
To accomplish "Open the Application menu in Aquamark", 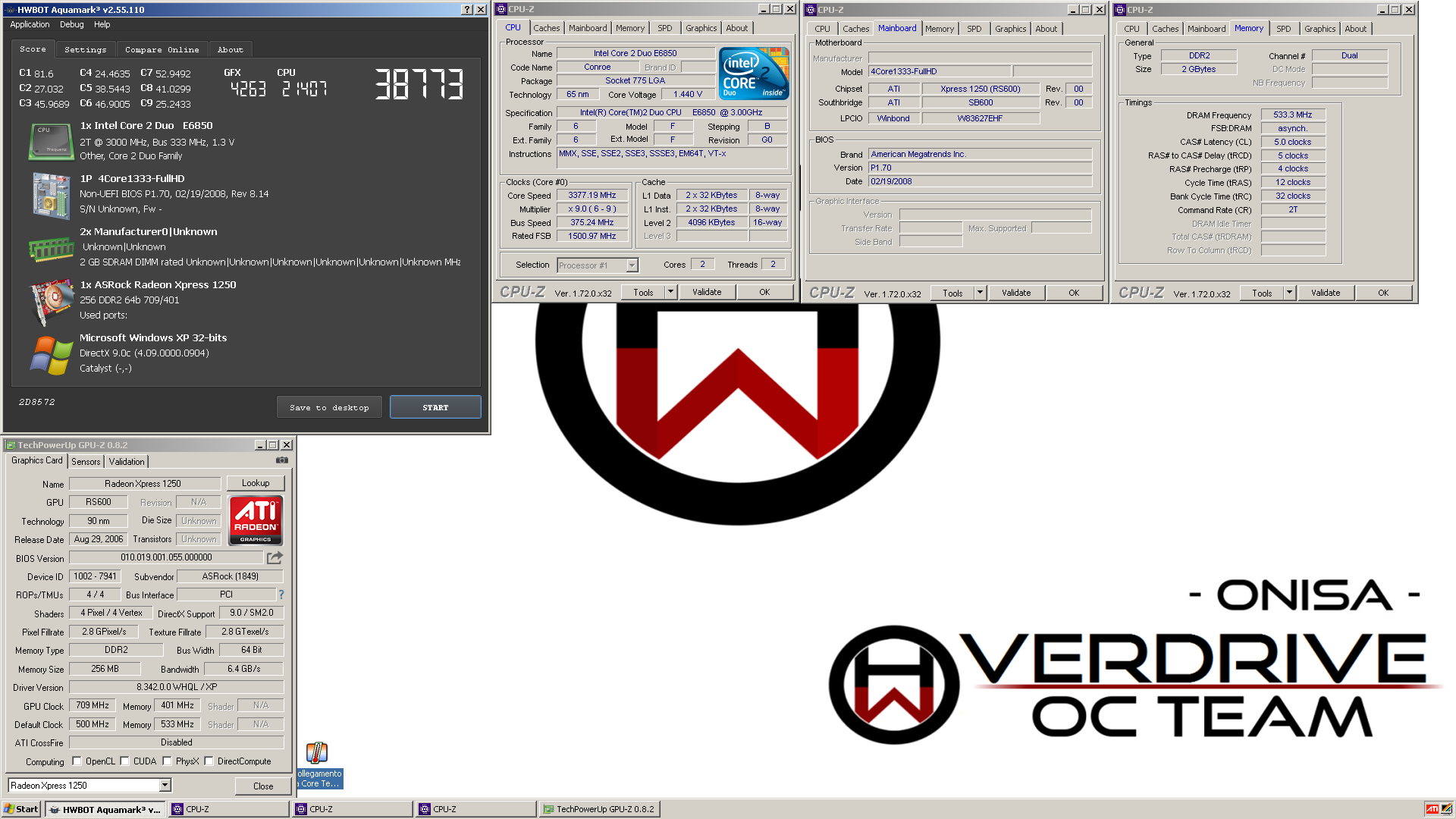I will coord(30,24).
